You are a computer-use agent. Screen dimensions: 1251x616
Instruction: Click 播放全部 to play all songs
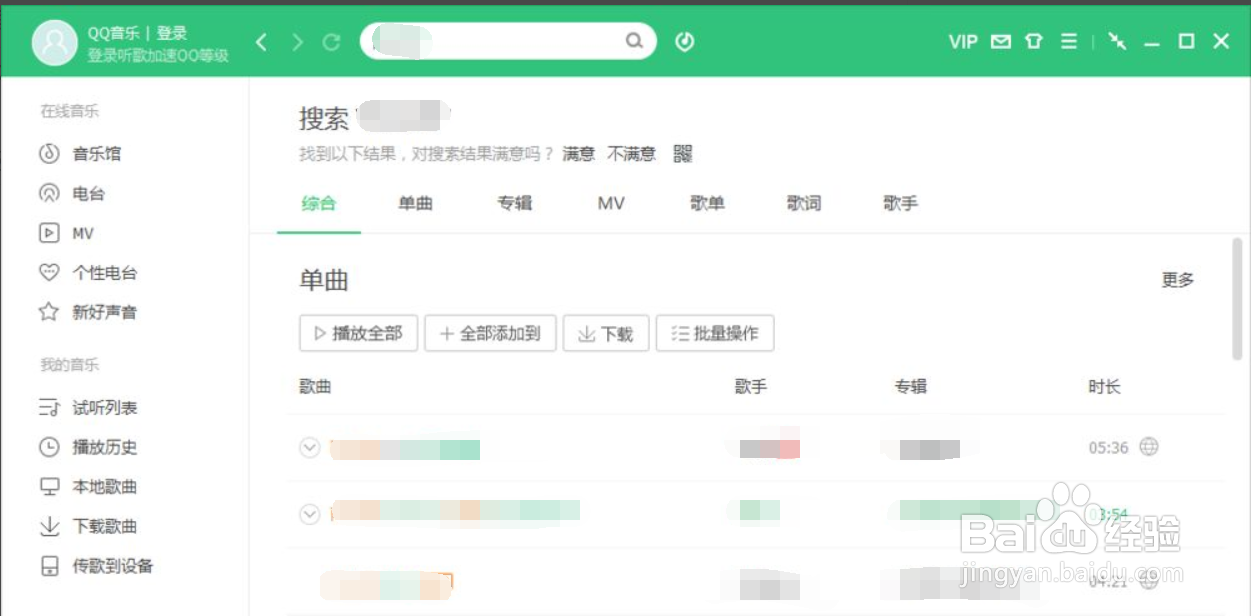(x=358, y=333)
